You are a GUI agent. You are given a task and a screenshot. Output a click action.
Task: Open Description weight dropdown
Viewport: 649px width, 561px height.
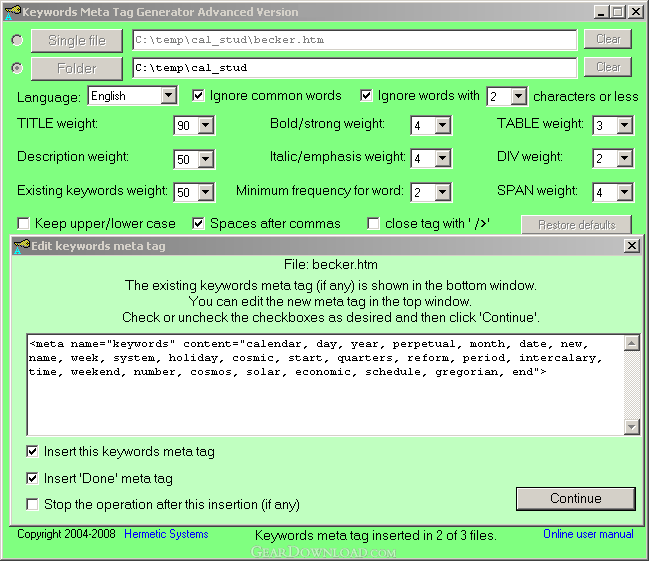pyautogui.click(x=206, y=159)
